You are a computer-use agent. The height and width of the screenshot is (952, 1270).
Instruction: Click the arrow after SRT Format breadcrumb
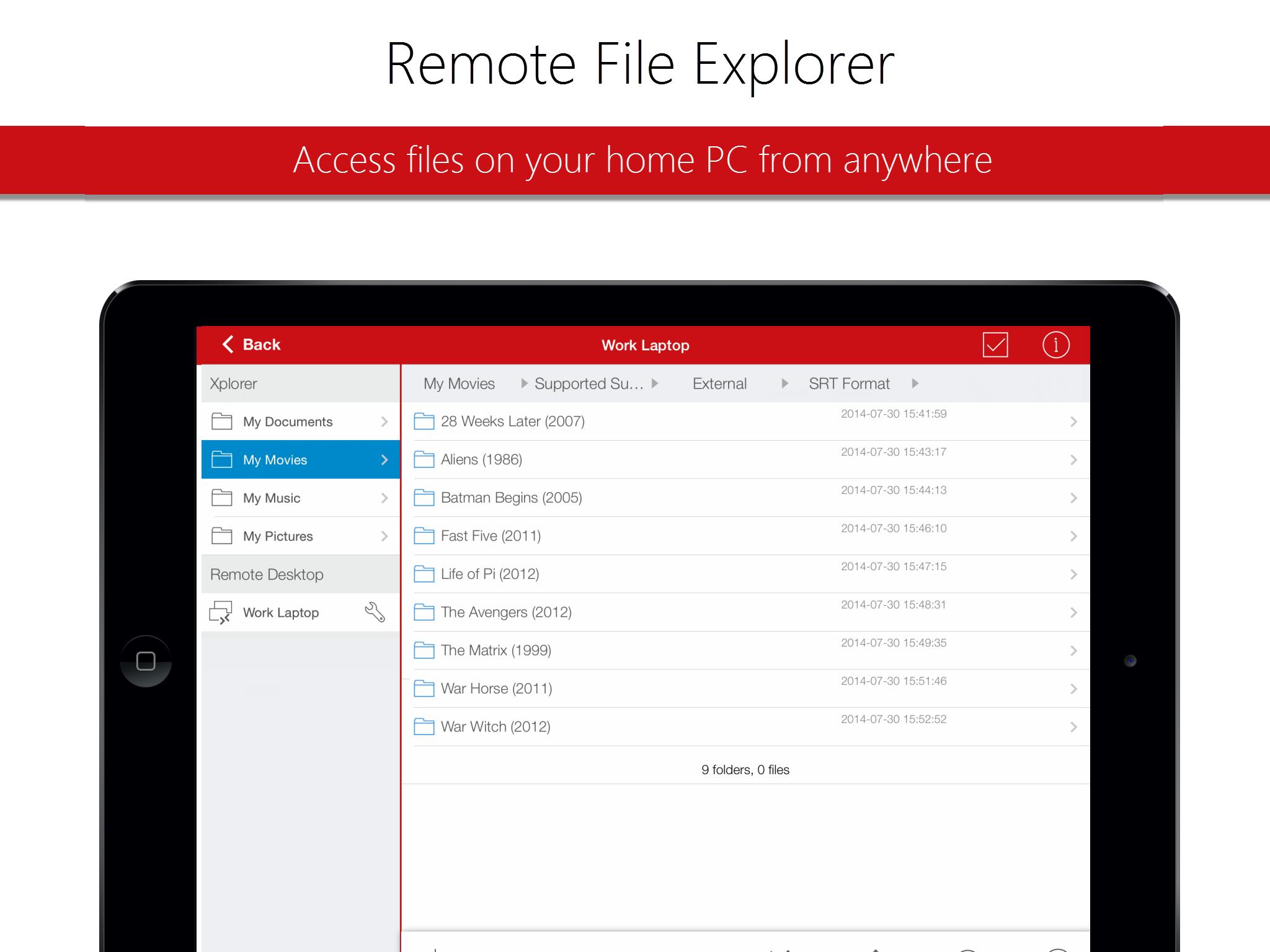tap(915, 384)
